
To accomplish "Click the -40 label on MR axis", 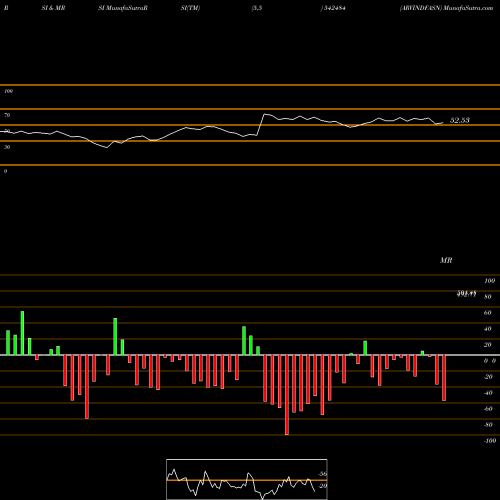I will pyautogui.click(x=488, y=393).
